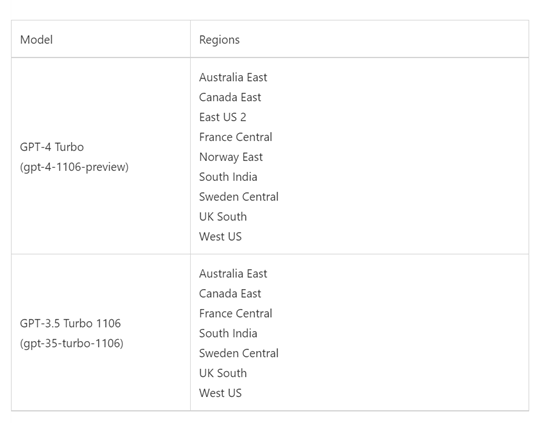Select Australia East under GPT-4 Turbo
Viewport: 554px width, 423px height.
click(233, 77)
